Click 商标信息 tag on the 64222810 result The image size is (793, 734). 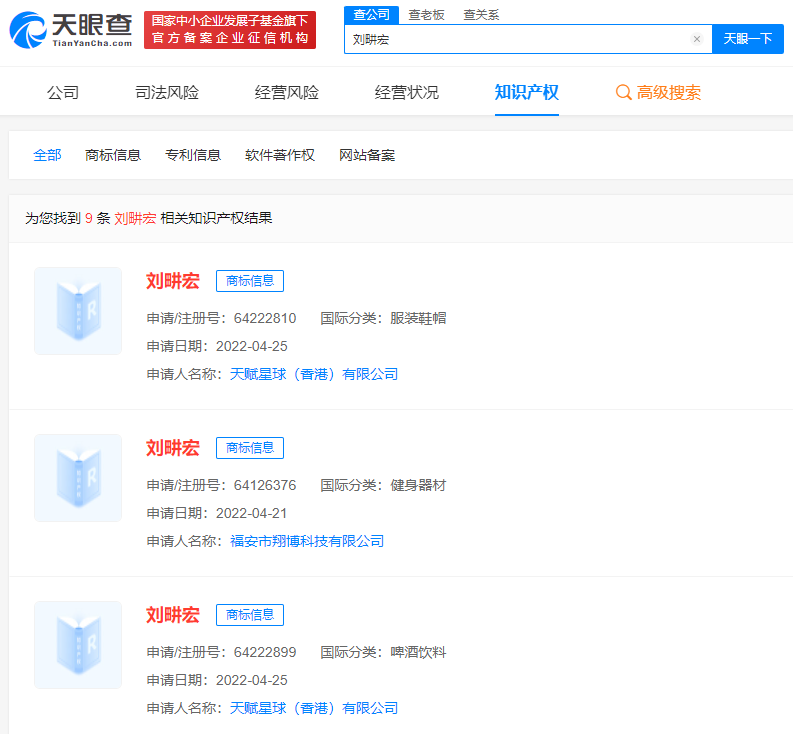pos(250,281)
